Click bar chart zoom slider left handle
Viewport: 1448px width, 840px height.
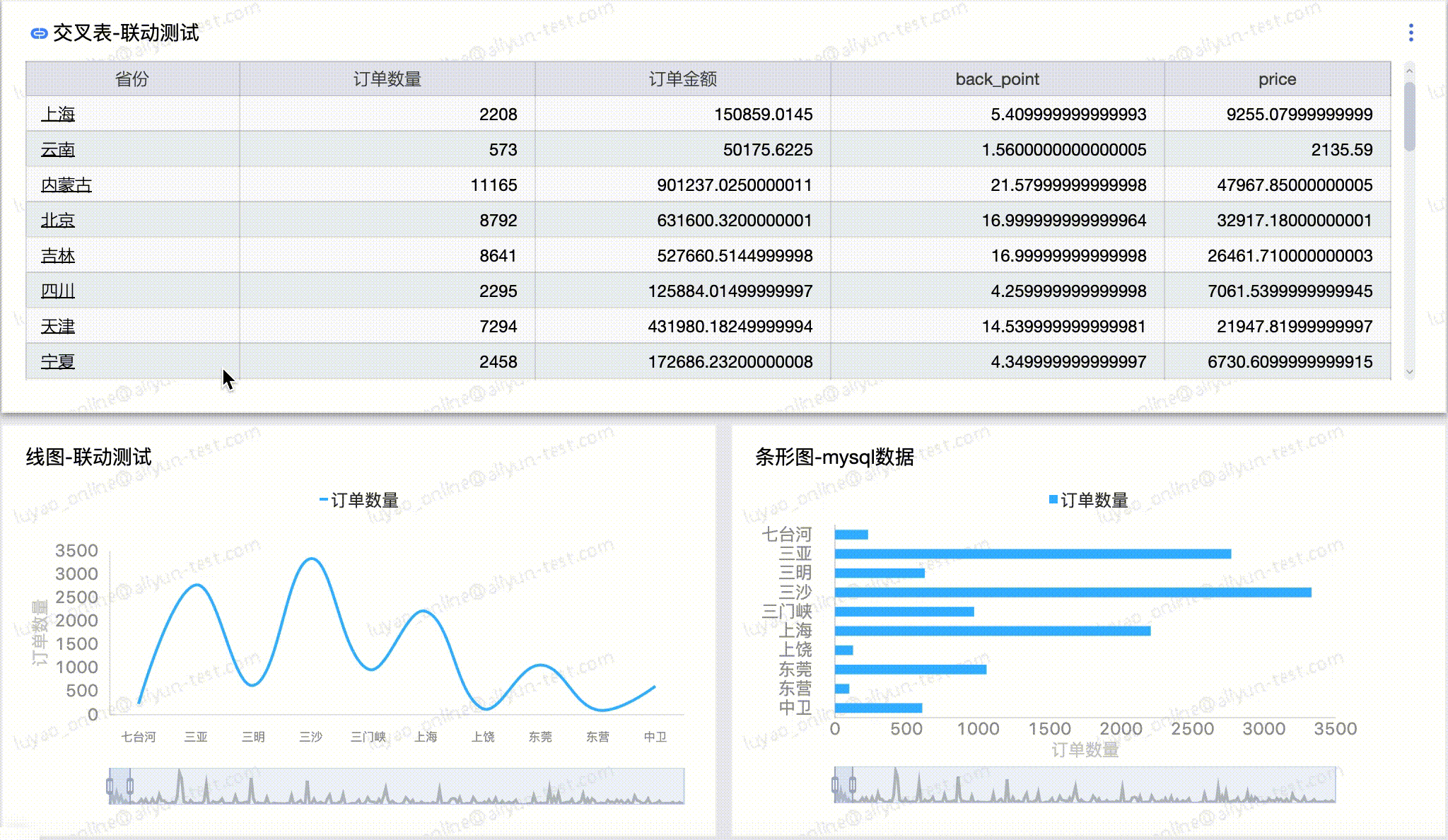[x=835, y=784]
